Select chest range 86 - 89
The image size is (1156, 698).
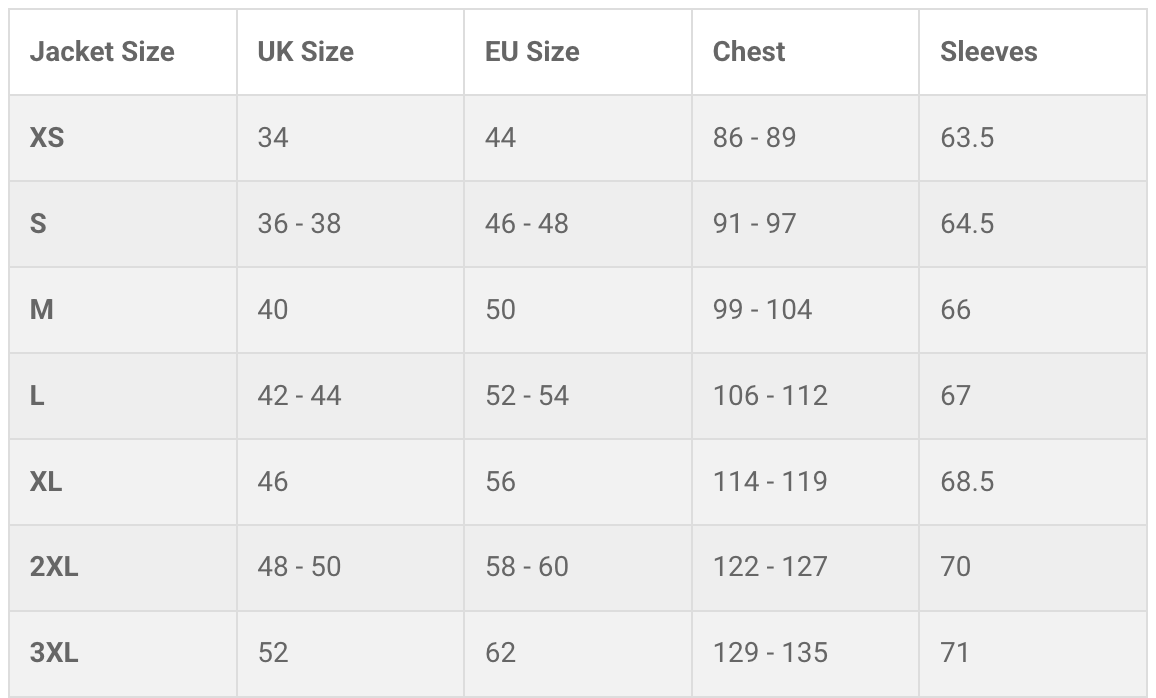tap(754, 137)
